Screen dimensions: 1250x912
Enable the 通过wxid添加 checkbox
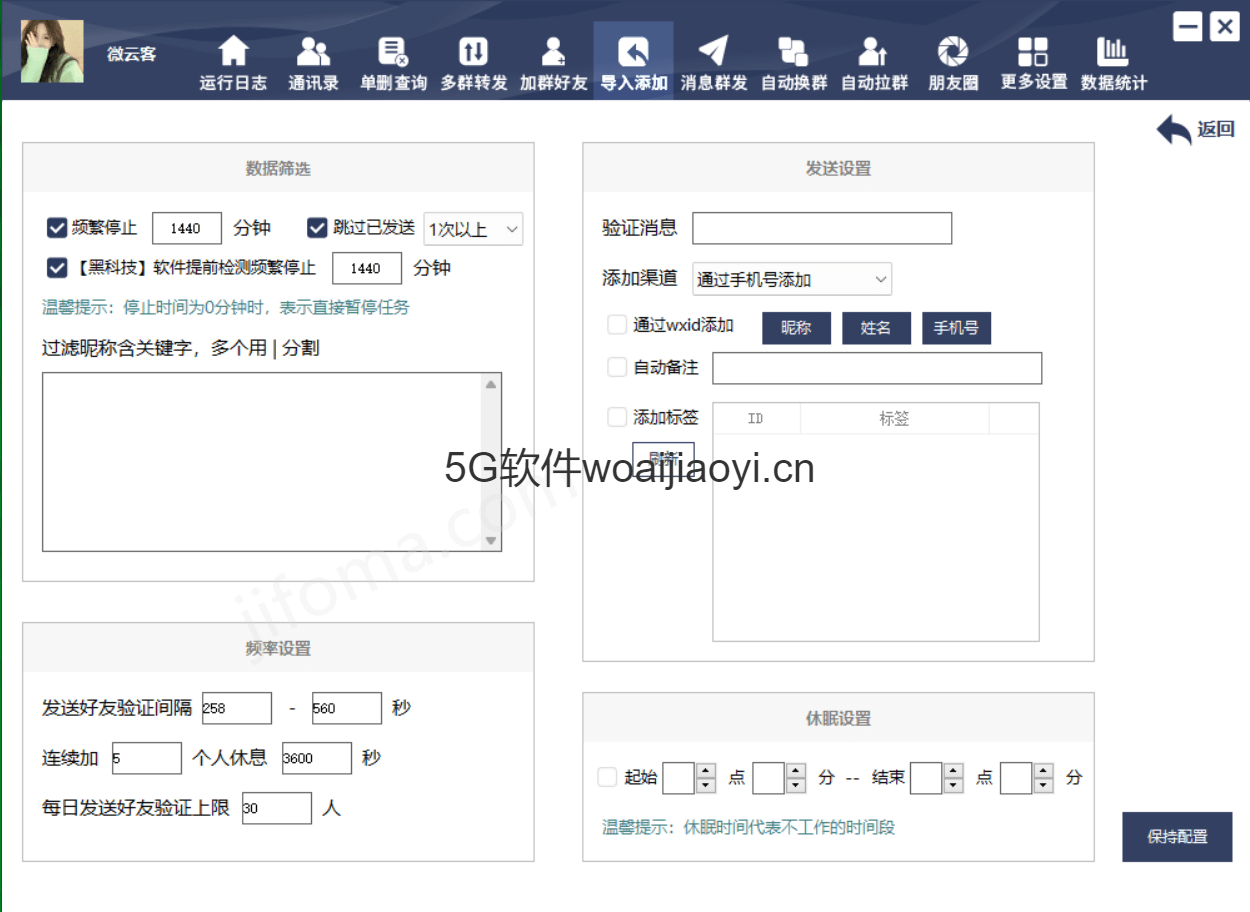[617, 325]
